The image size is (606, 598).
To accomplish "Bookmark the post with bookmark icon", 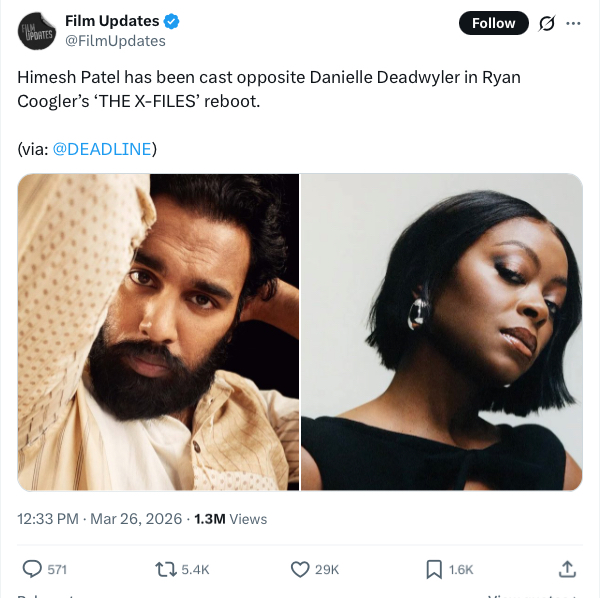I will click(434, 569).
